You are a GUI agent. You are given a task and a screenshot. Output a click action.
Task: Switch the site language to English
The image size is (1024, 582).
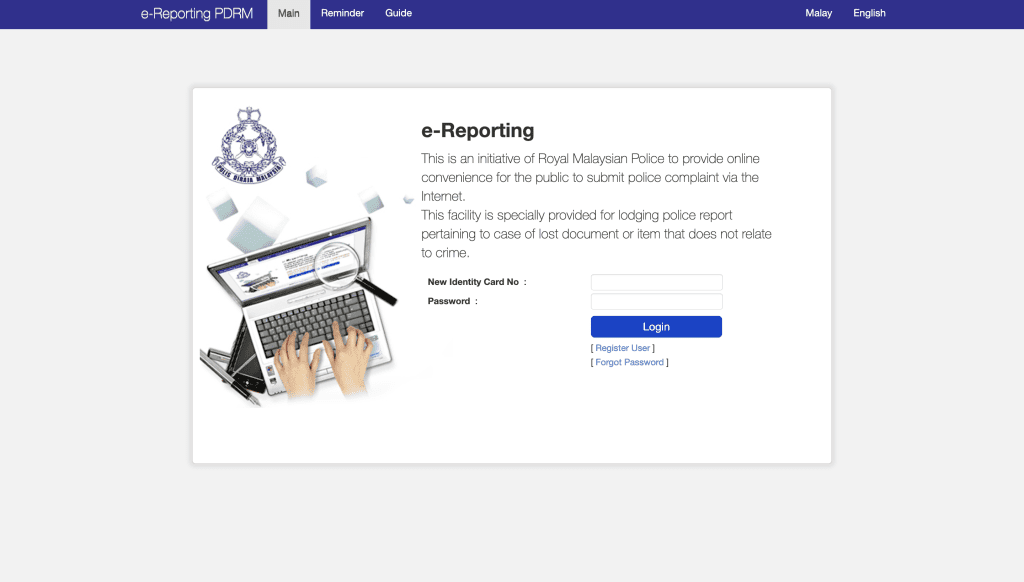(x=869, y=14)
